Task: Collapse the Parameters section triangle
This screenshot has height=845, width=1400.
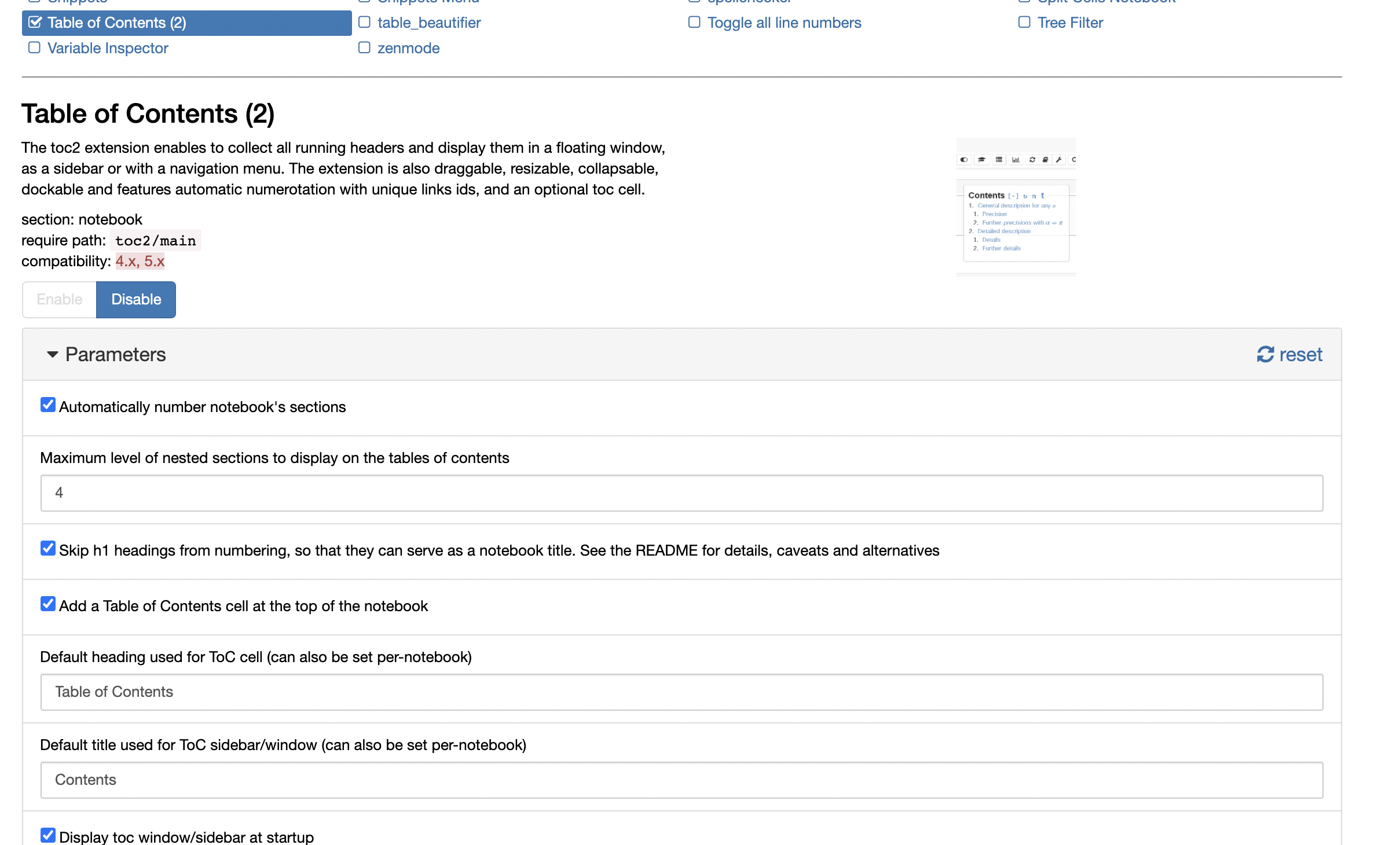Action: click(x=52, y=354)
